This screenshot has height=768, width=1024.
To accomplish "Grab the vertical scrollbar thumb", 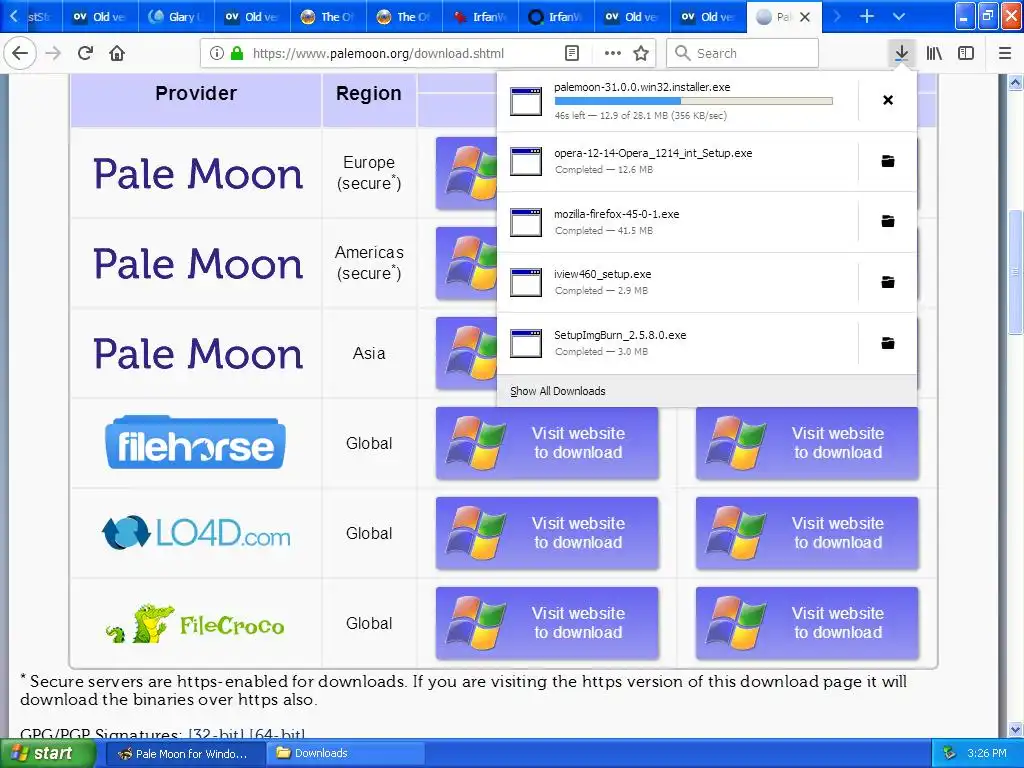I will click(x=1016, y=271).
